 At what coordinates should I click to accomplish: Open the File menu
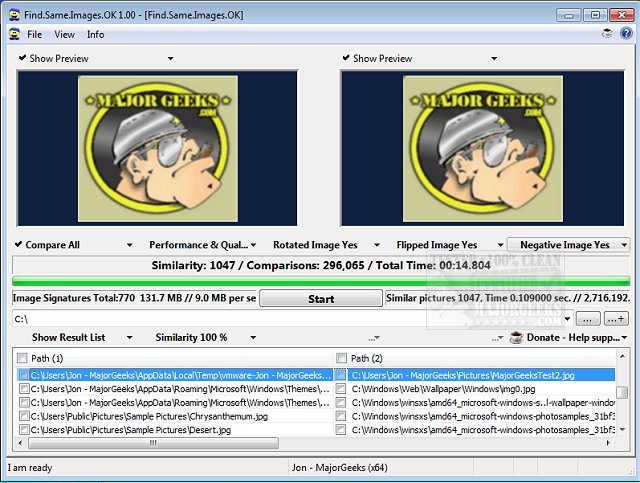tap(34, 35)
